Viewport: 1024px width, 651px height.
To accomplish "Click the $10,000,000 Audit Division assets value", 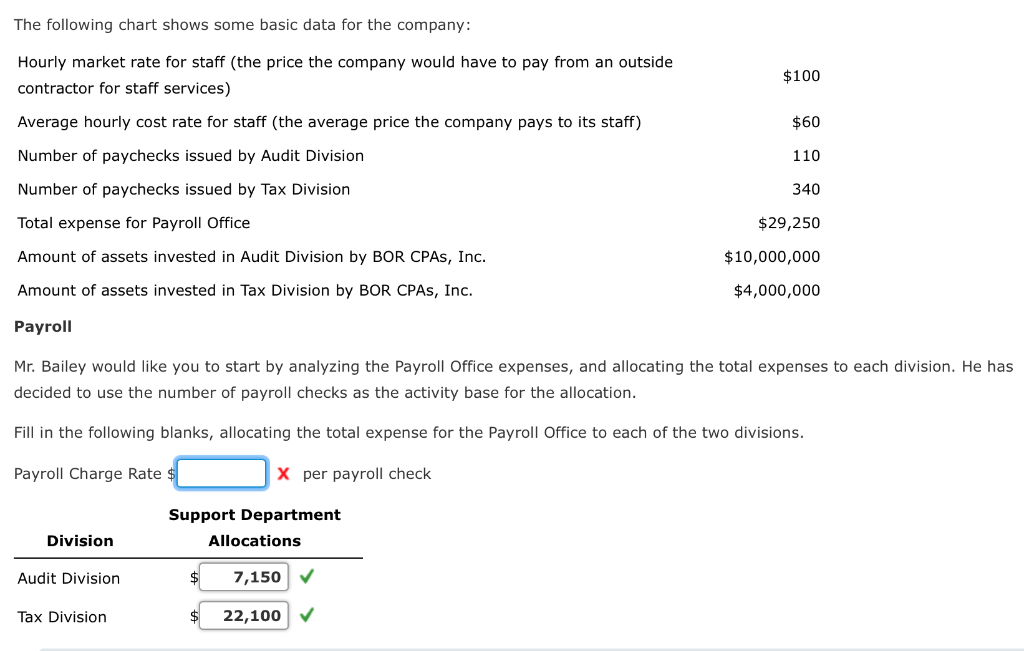I will (x=772, y=257).
